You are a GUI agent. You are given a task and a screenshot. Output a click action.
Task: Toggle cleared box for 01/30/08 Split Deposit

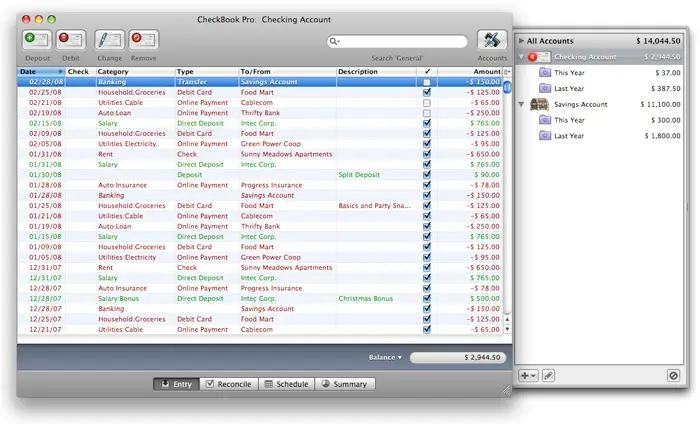pyautogui.click(x=427, y=175)
